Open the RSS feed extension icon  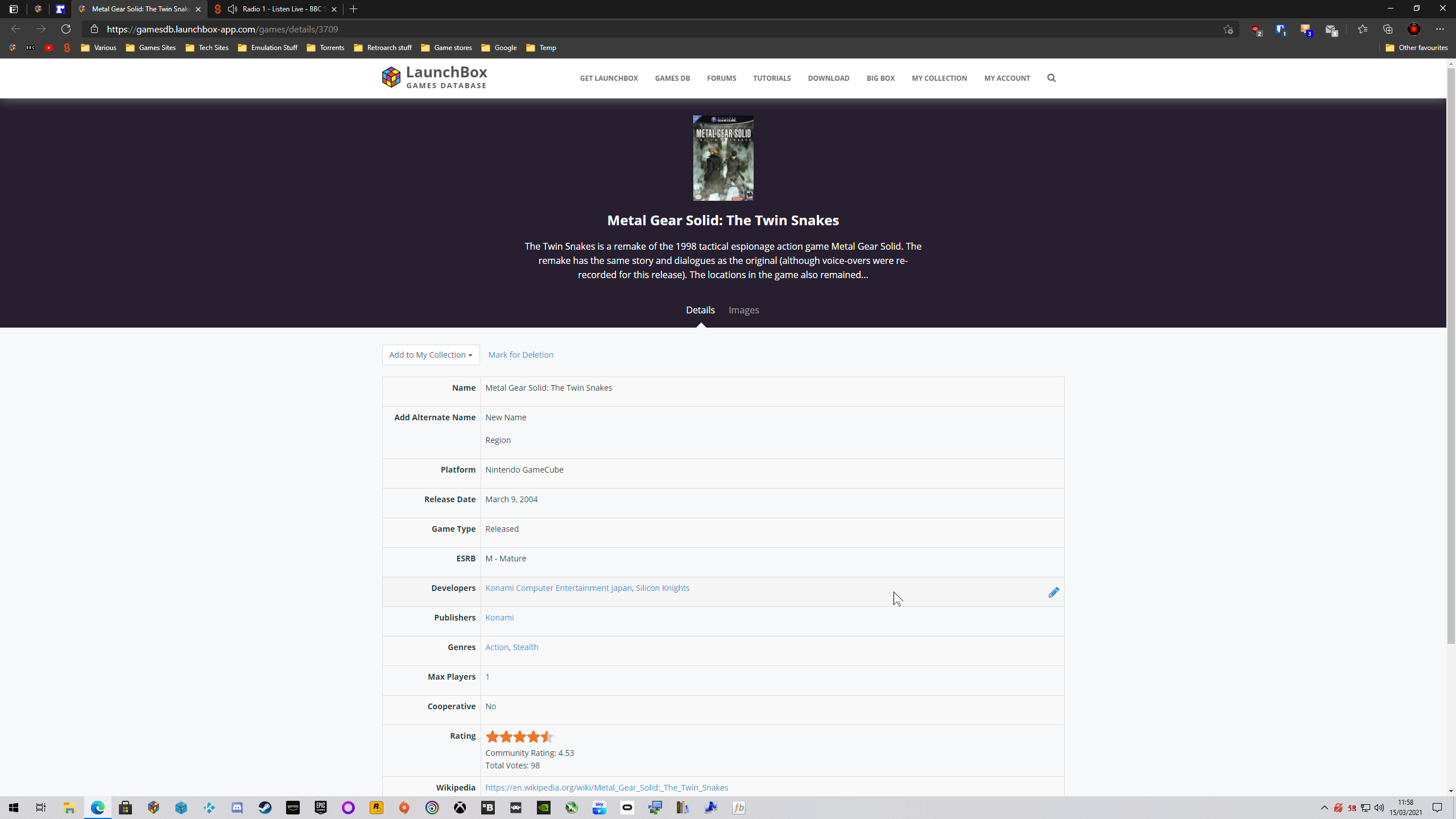pos(1305,30)
